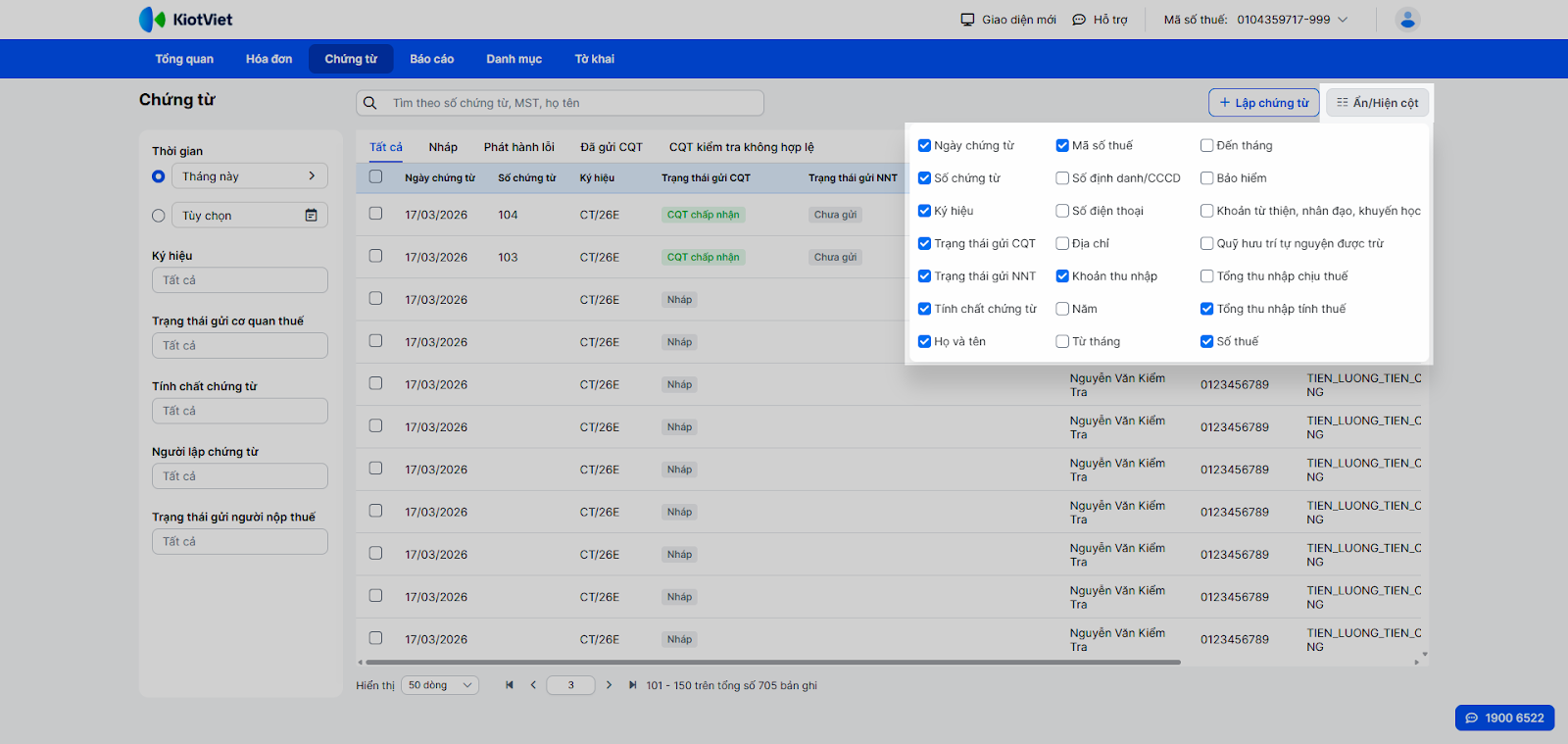Viewport: 1568px width, 744px height.
Task: Open the 50 dòng page size dropdown
Action: [x=439, y=685]
